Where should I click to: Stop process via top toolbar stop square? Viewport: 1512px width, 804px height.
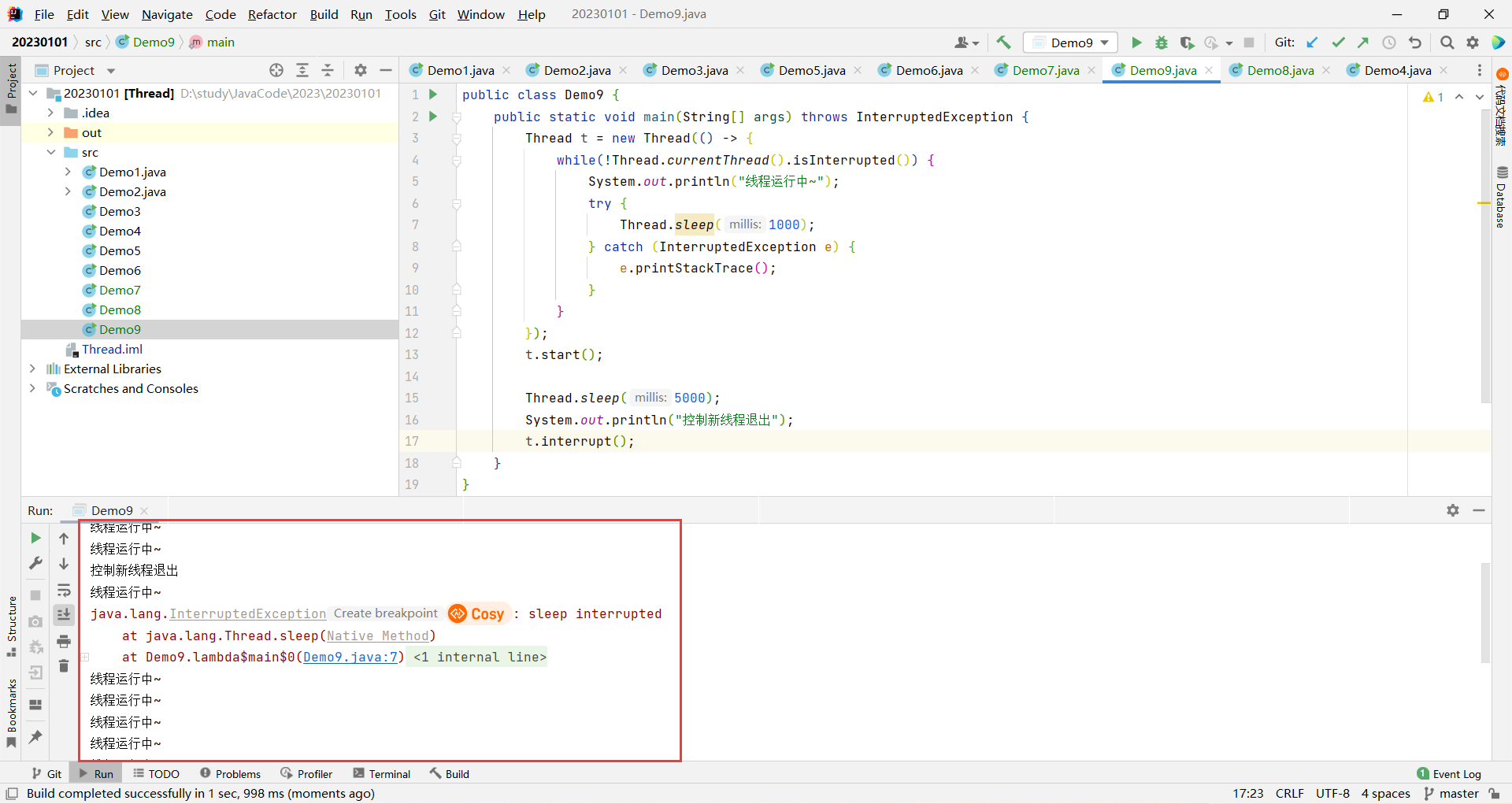coord(1249,43)
